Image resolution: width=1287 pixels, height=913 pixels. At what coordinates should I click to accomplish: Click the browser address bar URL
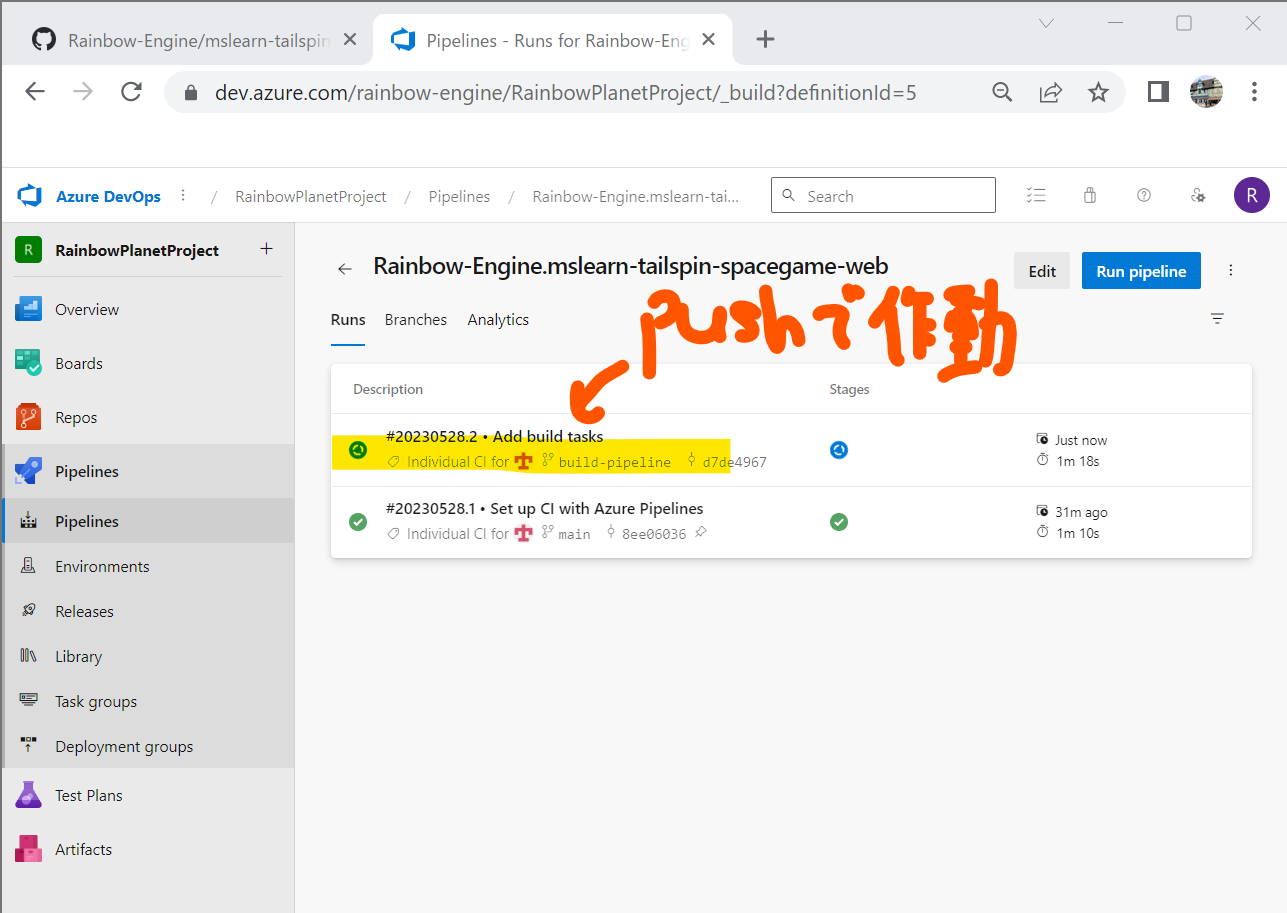click(x=565, y=93)
